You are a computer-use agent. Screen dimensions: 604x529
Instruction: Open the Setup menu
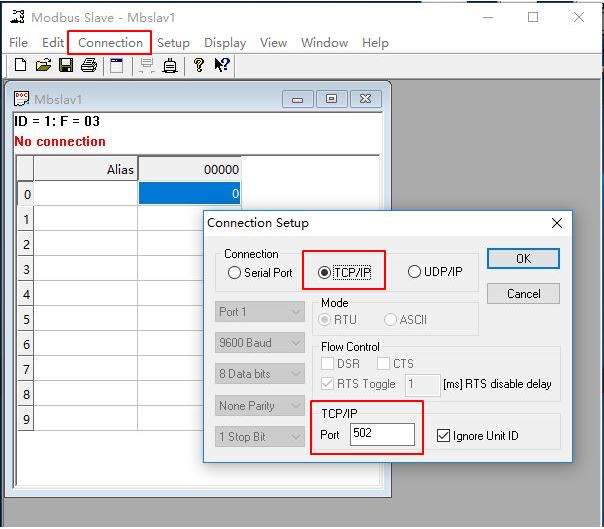click(173, 42)
